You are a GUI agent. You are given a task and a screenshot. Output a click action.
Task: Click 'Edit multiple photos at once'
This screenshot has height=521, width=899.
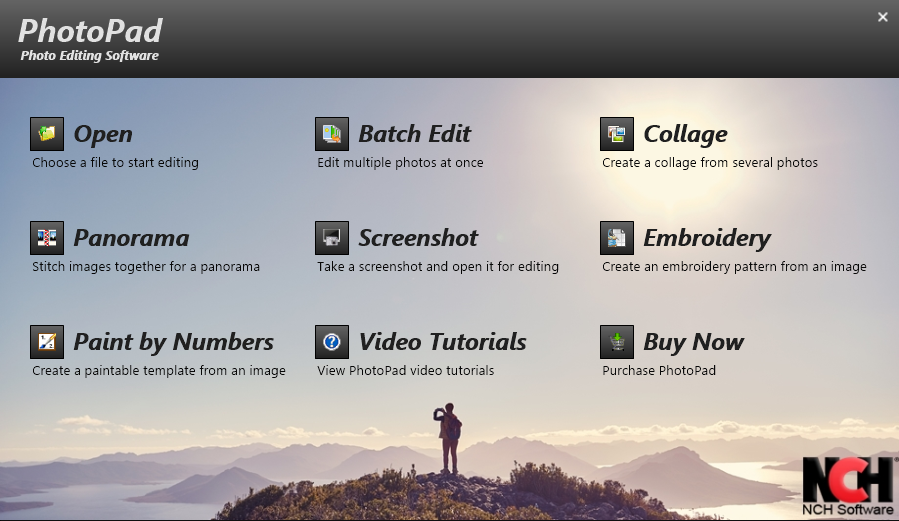(x=400, y=163)
